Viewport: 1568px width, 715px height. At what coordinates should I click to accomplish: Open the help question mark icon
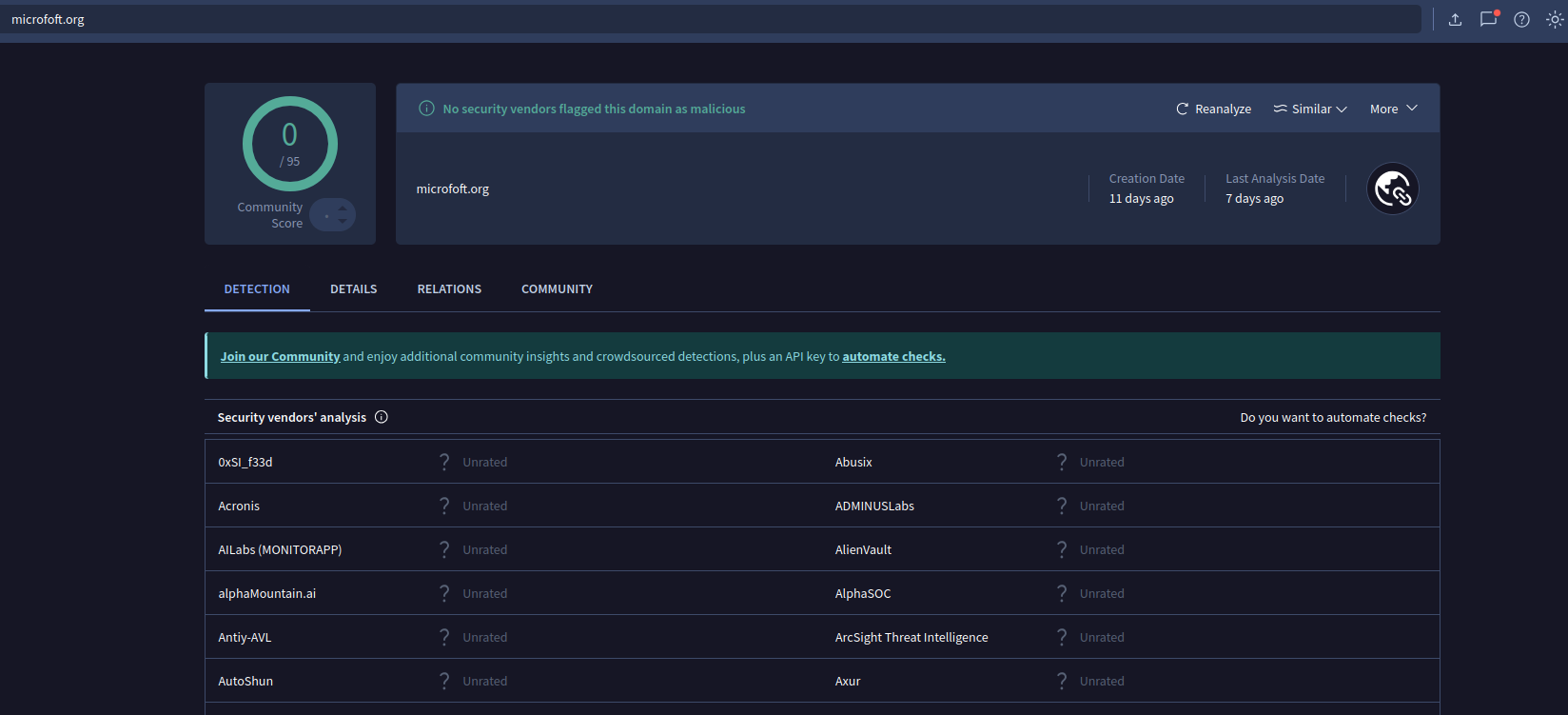click(x=1521, y=19)
